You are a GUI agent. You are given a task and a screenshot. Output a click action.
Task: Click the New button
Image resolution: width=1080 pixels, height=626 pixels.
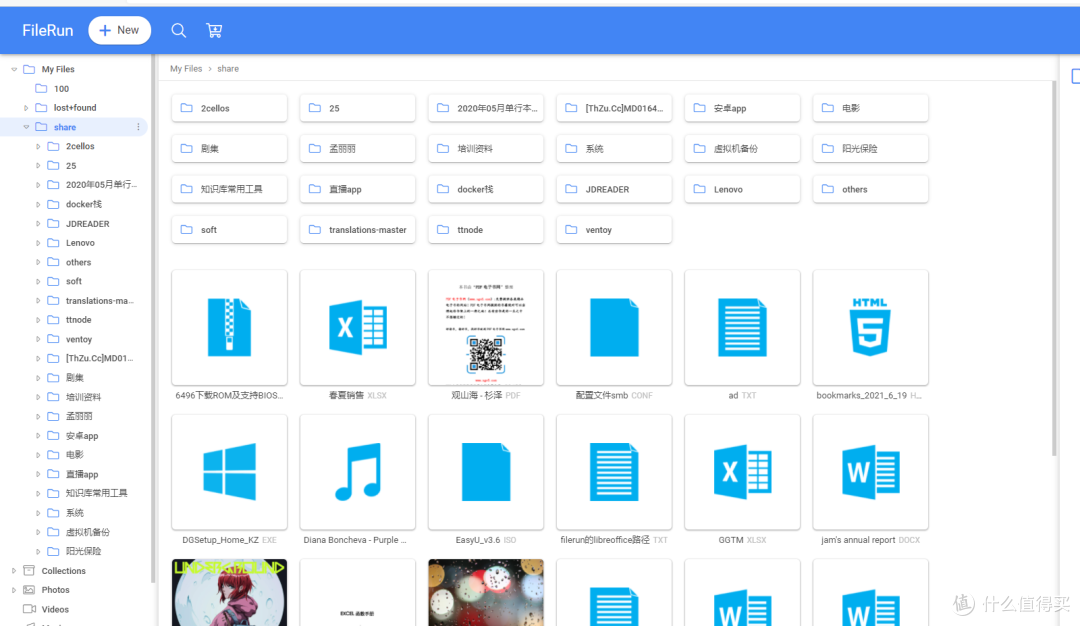(119, 30)
